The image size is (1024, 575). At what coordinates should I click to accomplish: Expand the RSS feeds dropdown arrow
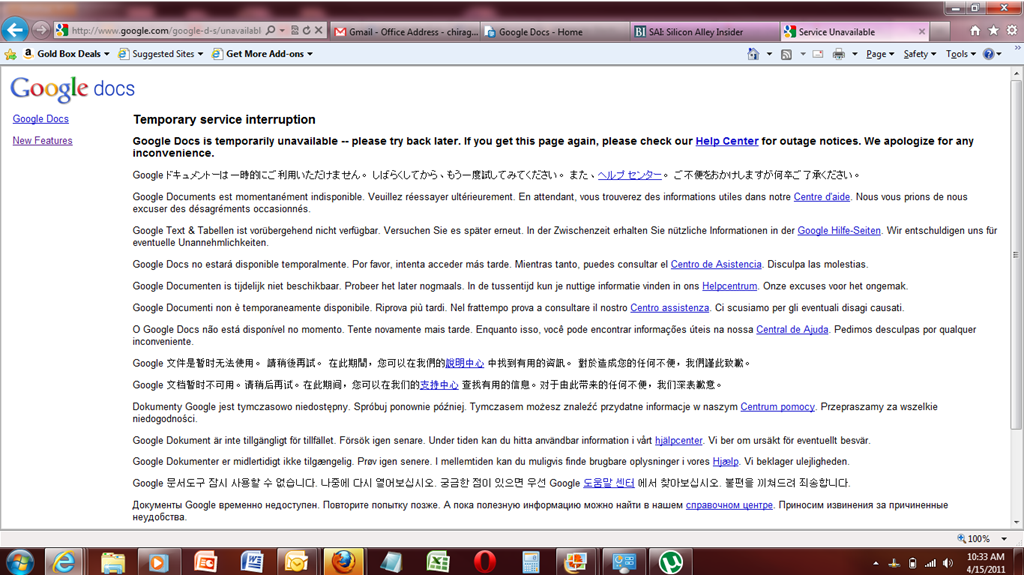tap(803, 54)
